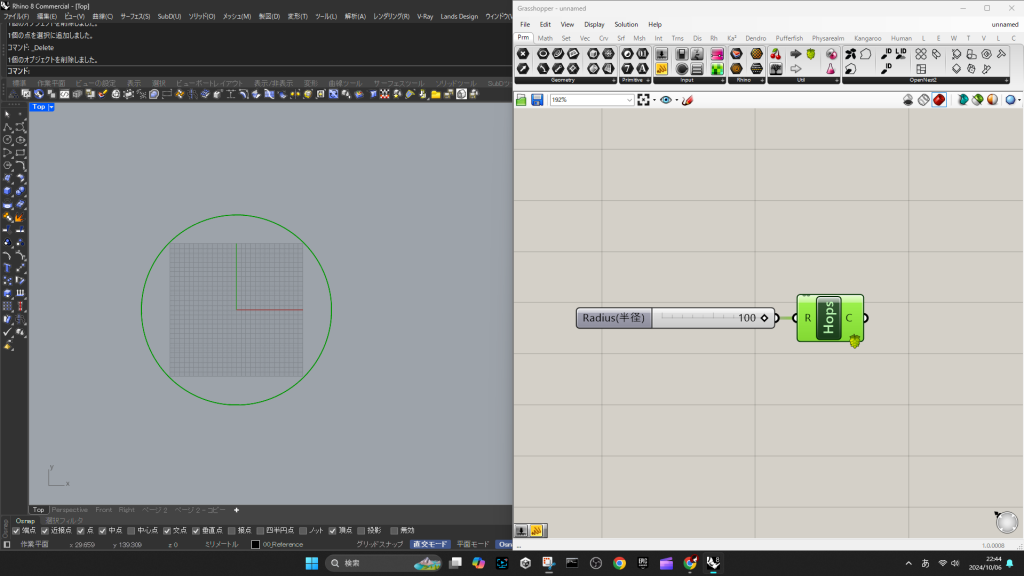Click the cherry icon in Util panel
This screenshot has width=1024, height=576.
[x=776, y=54]
